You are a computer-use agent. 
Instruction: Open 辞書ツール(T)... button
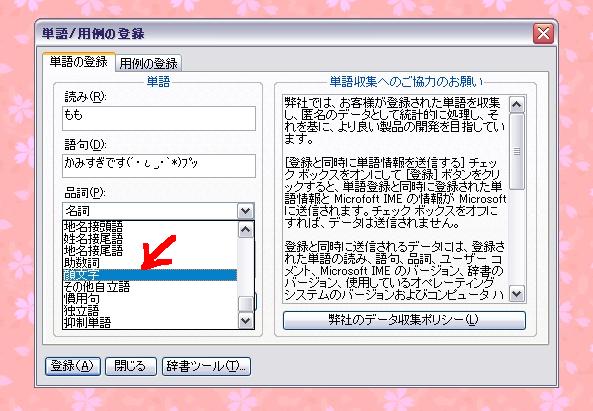pos(206,366)
